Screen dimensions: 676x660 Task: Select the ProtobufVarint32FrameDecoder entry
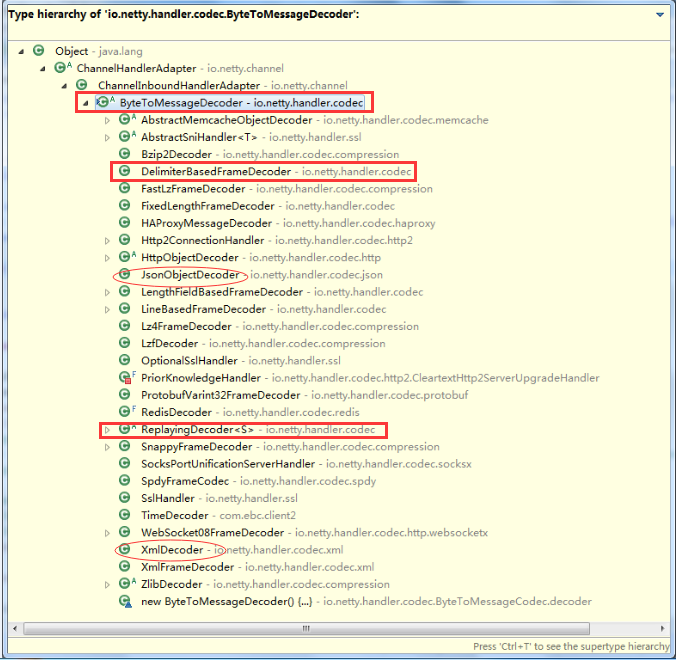tap(304, 395)
